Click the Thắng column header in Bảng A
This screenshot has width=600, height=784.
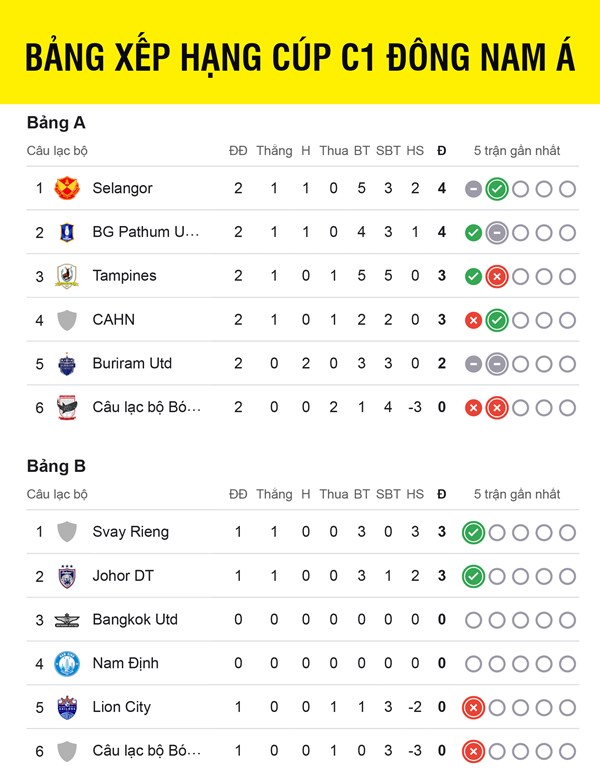point(274,151)
